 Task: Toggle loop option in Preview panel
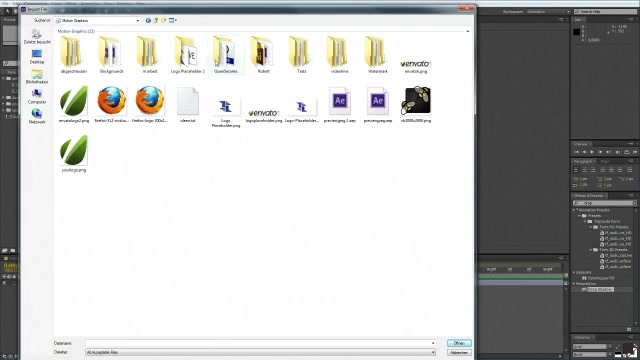coord(626,152)
